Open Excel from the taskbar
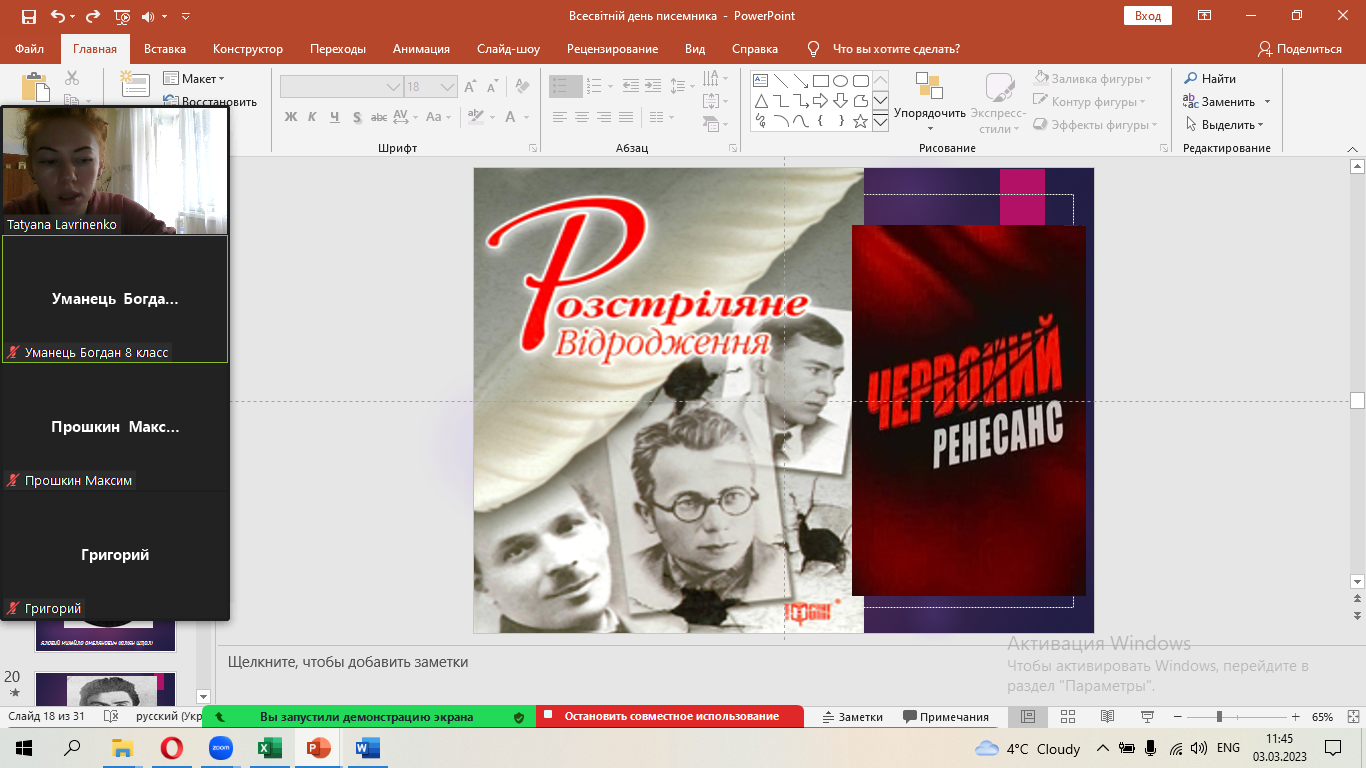 pyautogui.click(x=269, y=748)
